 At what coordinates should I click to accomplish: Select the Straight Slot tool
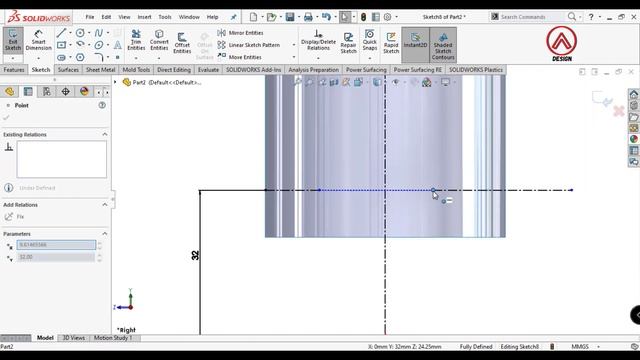click(61, 57)
